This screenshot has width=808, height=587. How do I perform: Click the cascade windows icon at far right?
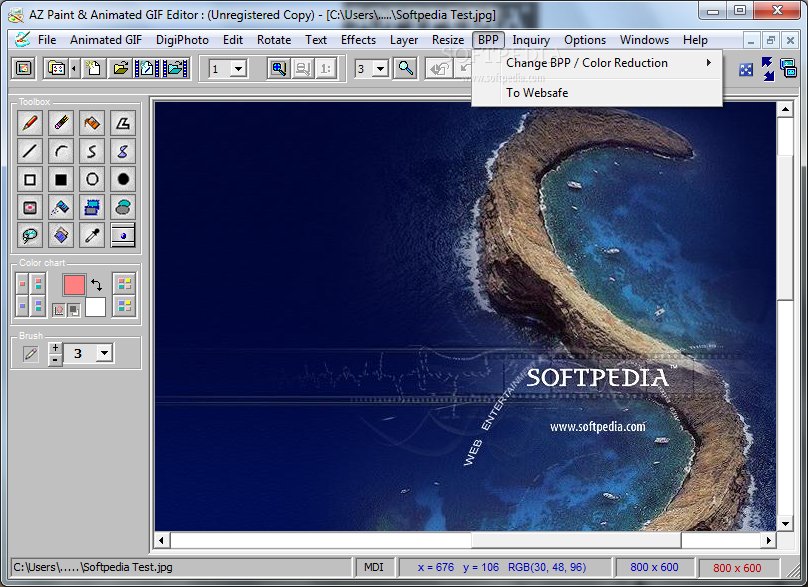click(788, 68)
